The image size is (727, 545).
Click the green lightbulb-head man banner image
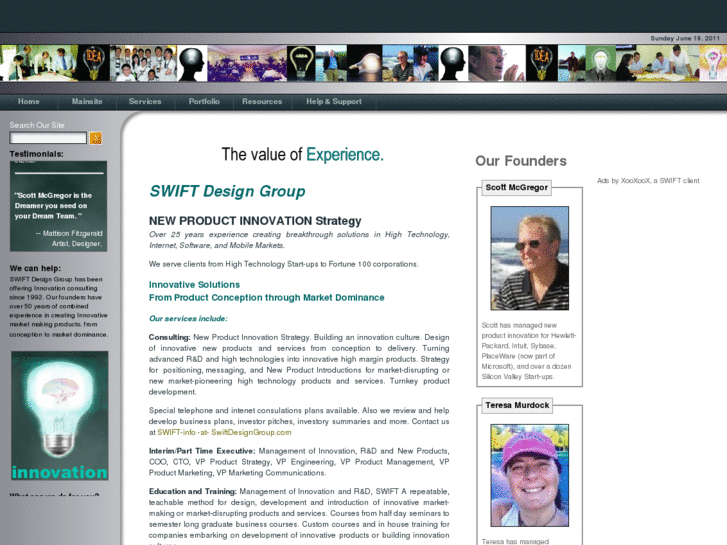pyautogui.click(x=601, y=64)
